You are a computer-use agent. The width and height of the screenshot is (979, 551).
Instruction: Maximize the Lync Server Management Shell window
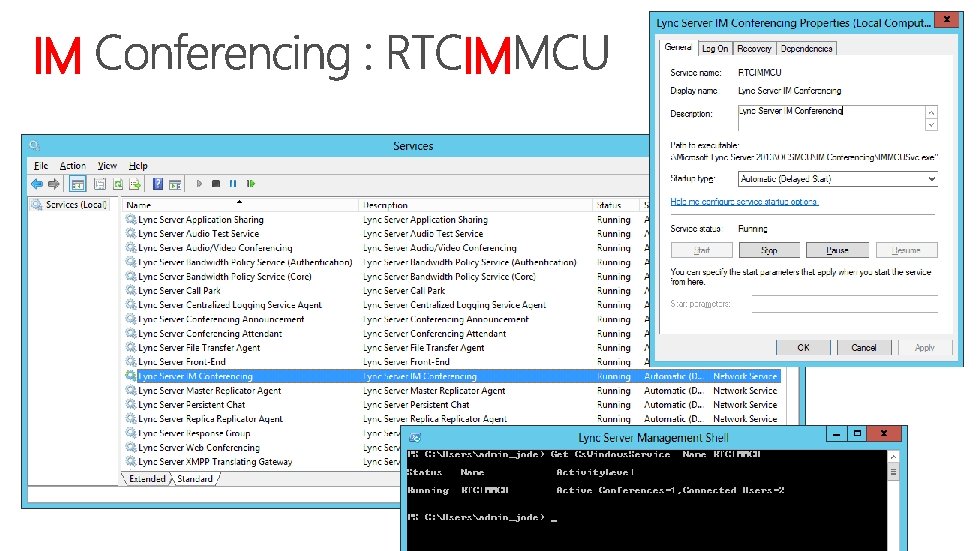pos(858,434)
